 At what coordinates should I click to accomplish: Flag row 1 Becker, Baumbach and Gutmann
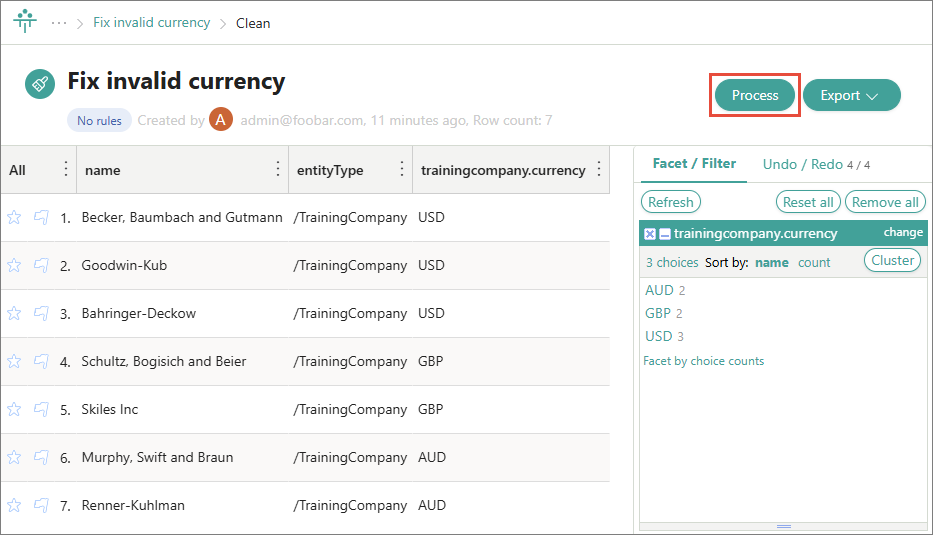coord(41,217)
